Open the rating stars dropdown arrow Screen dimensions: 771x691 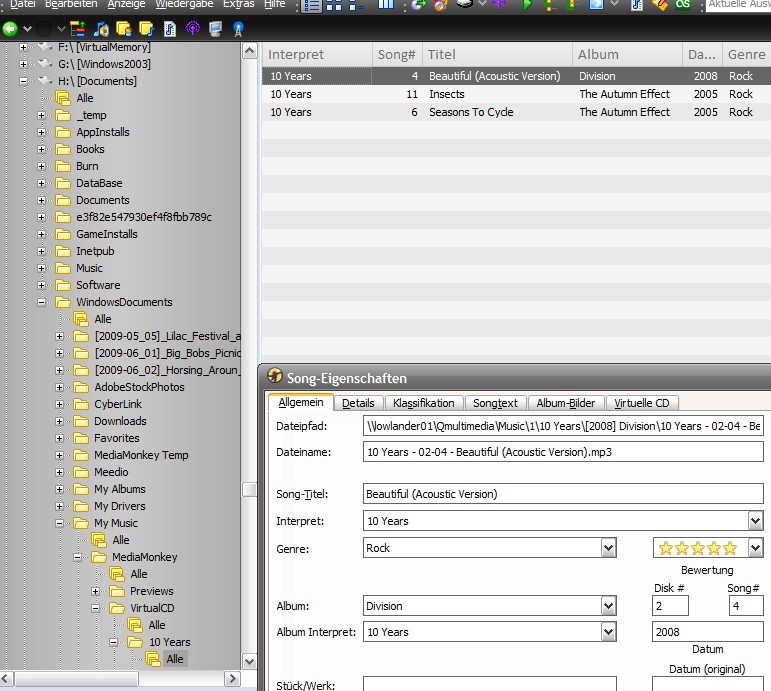click(x=755, y=548)
